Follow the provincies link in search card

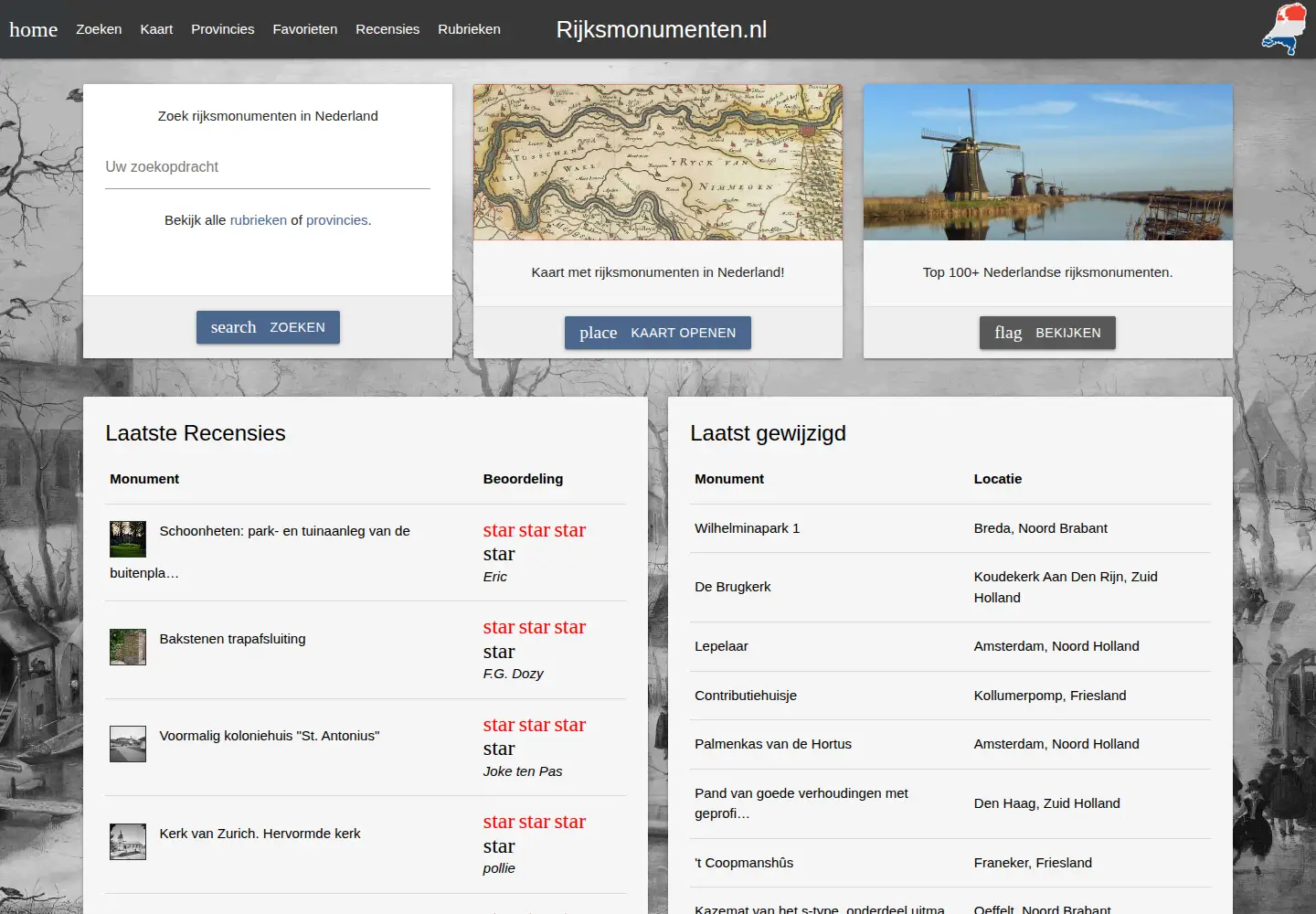point(337,220)
